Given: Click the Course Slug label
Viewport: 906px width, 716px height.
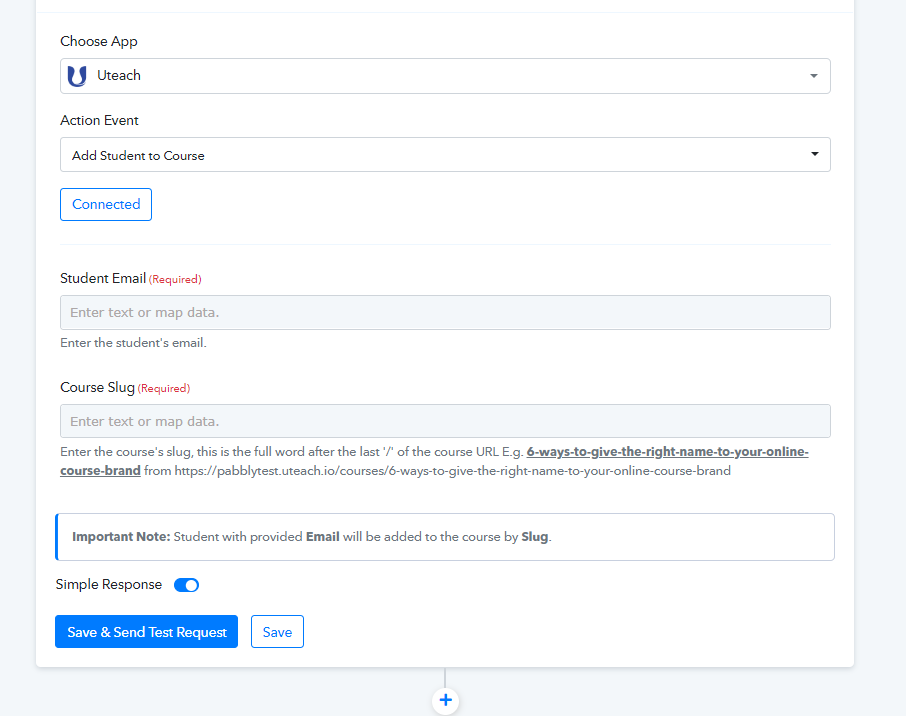Looking at the screenshot, I should coord(97,387).
